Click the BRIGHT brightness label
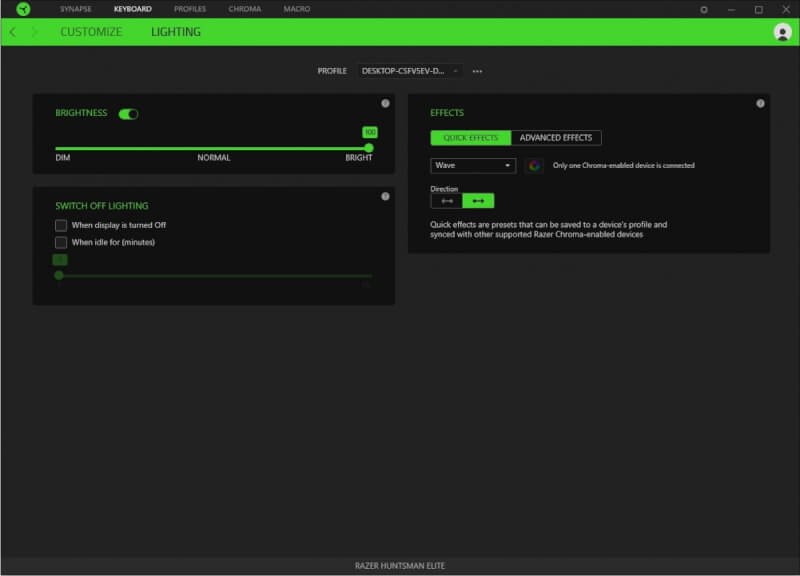The image size is (800, 576). point(359,158)
